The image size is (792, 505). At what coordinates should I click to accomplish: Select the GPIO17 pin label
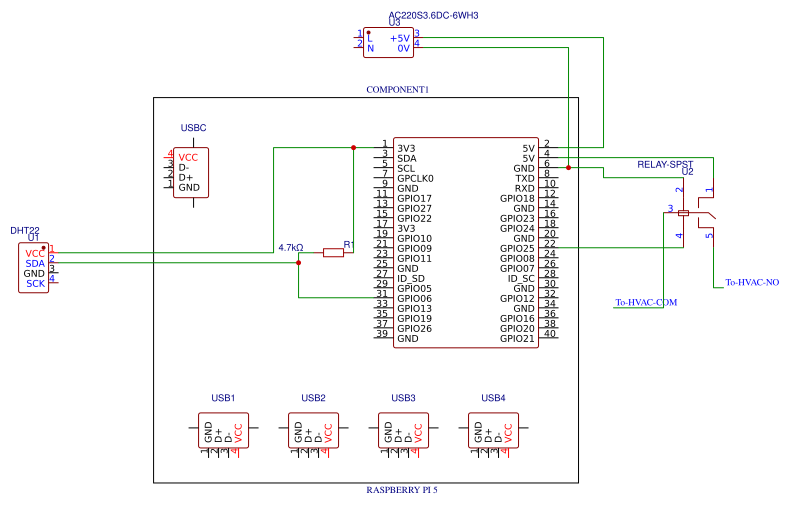414,198
